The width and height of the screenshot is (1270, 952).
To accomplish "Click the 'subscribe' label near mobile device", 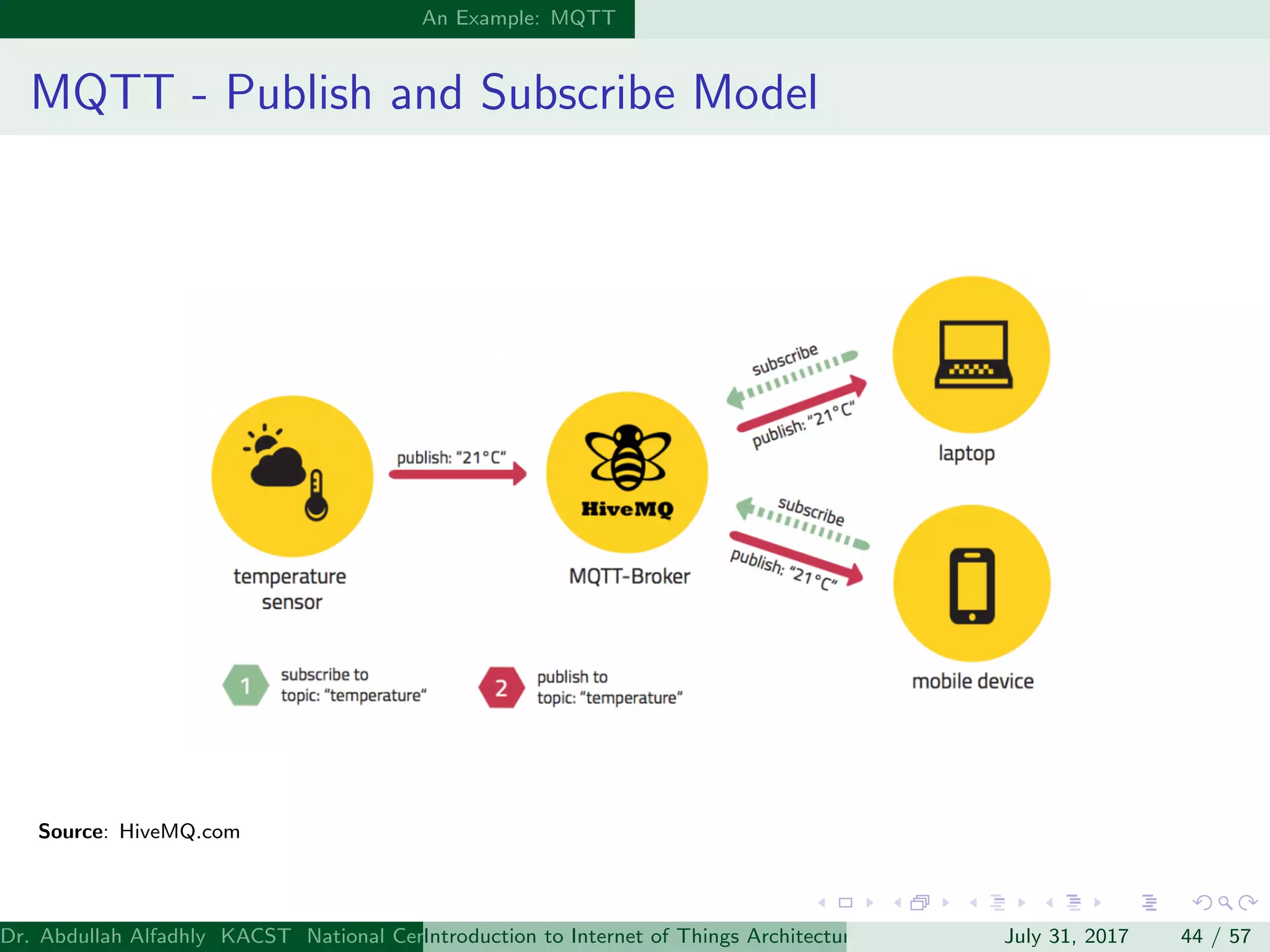I will coord(811,512).
